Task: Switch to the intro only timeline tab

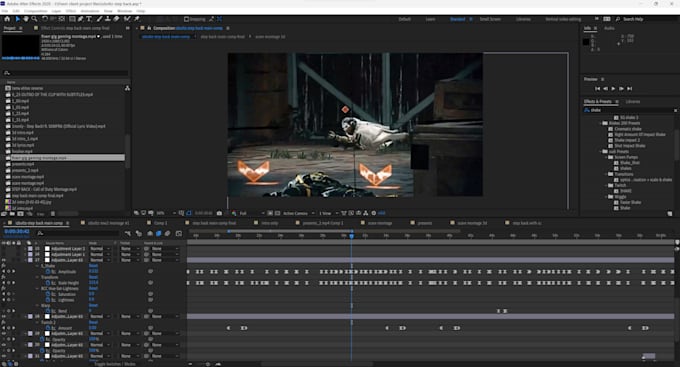Action: point(269,223)
